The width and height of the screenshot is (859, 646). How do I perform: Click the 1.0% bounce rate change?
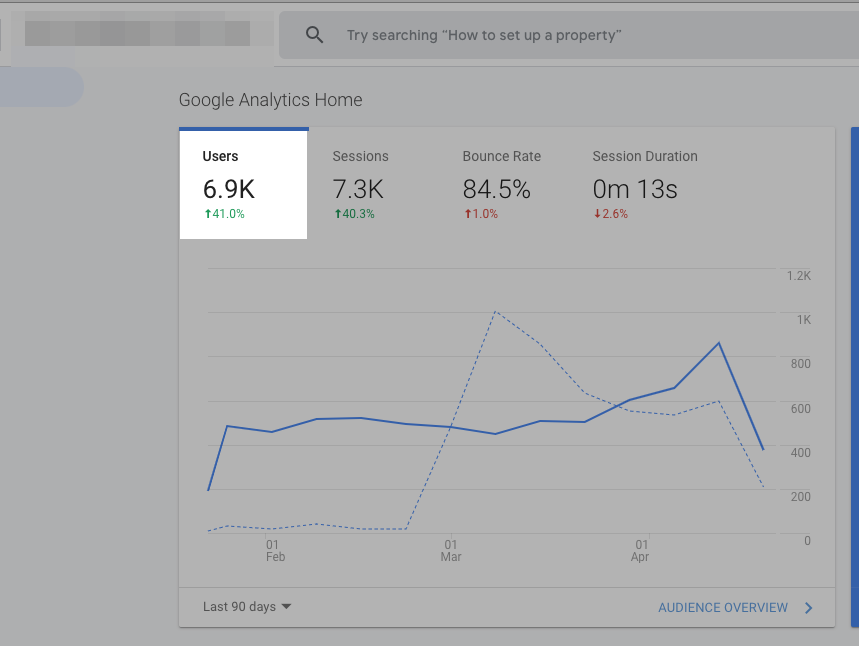[481, 214]
